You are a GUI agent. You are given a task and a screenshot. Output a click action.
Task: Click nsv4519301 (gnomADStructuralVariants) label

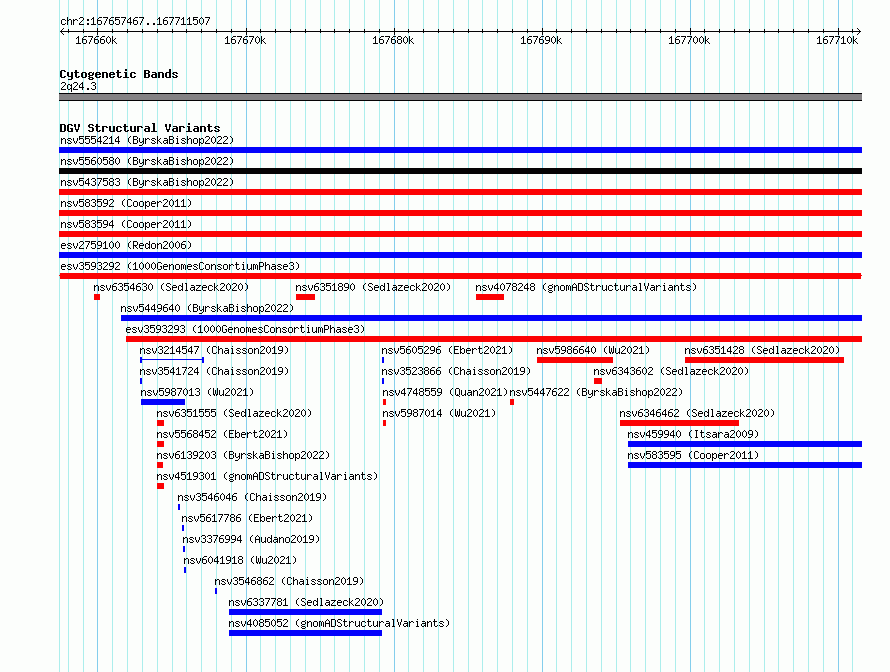point(267,476)
